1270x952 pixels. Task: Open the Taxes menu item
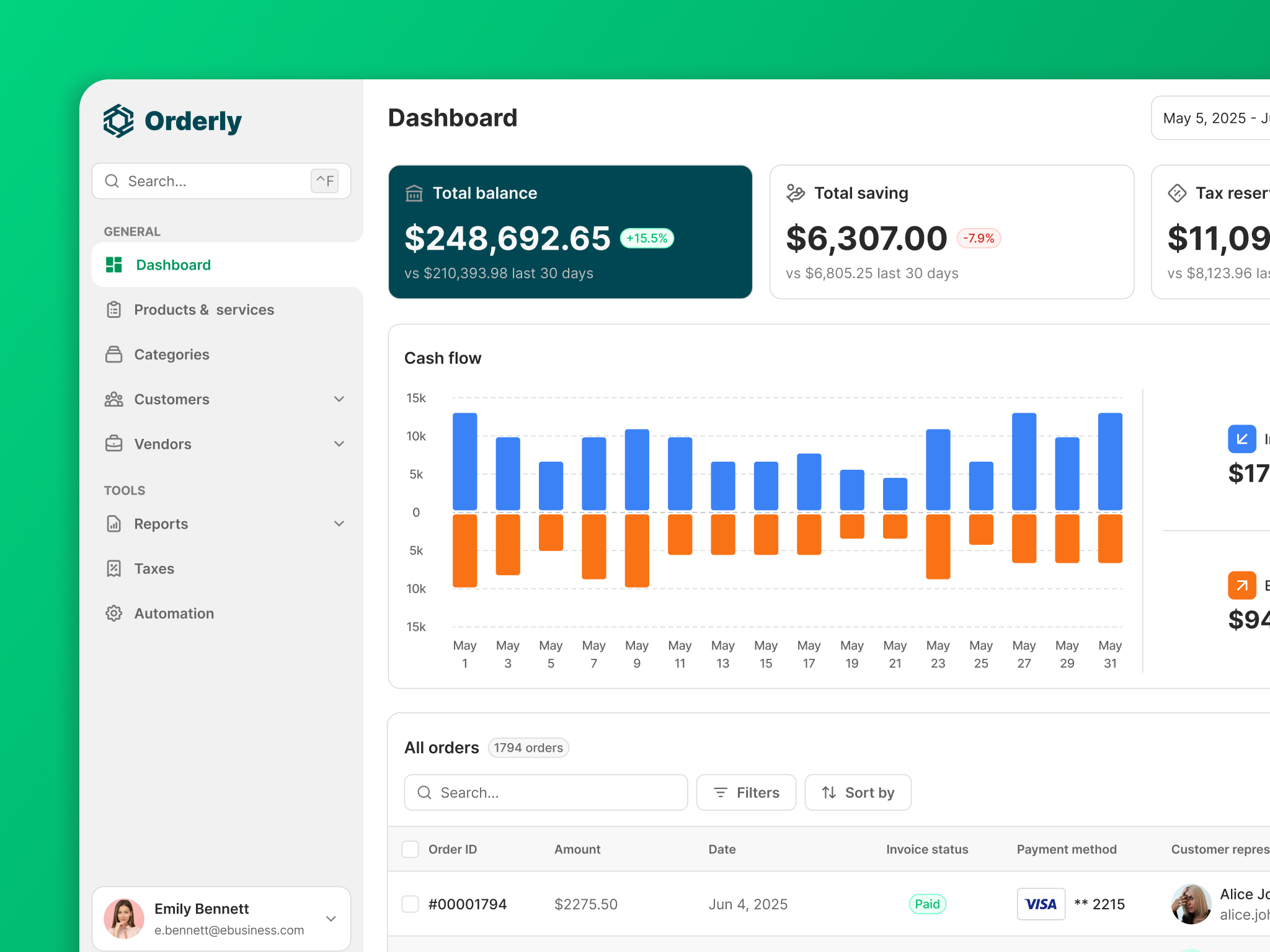pos(154,568)
